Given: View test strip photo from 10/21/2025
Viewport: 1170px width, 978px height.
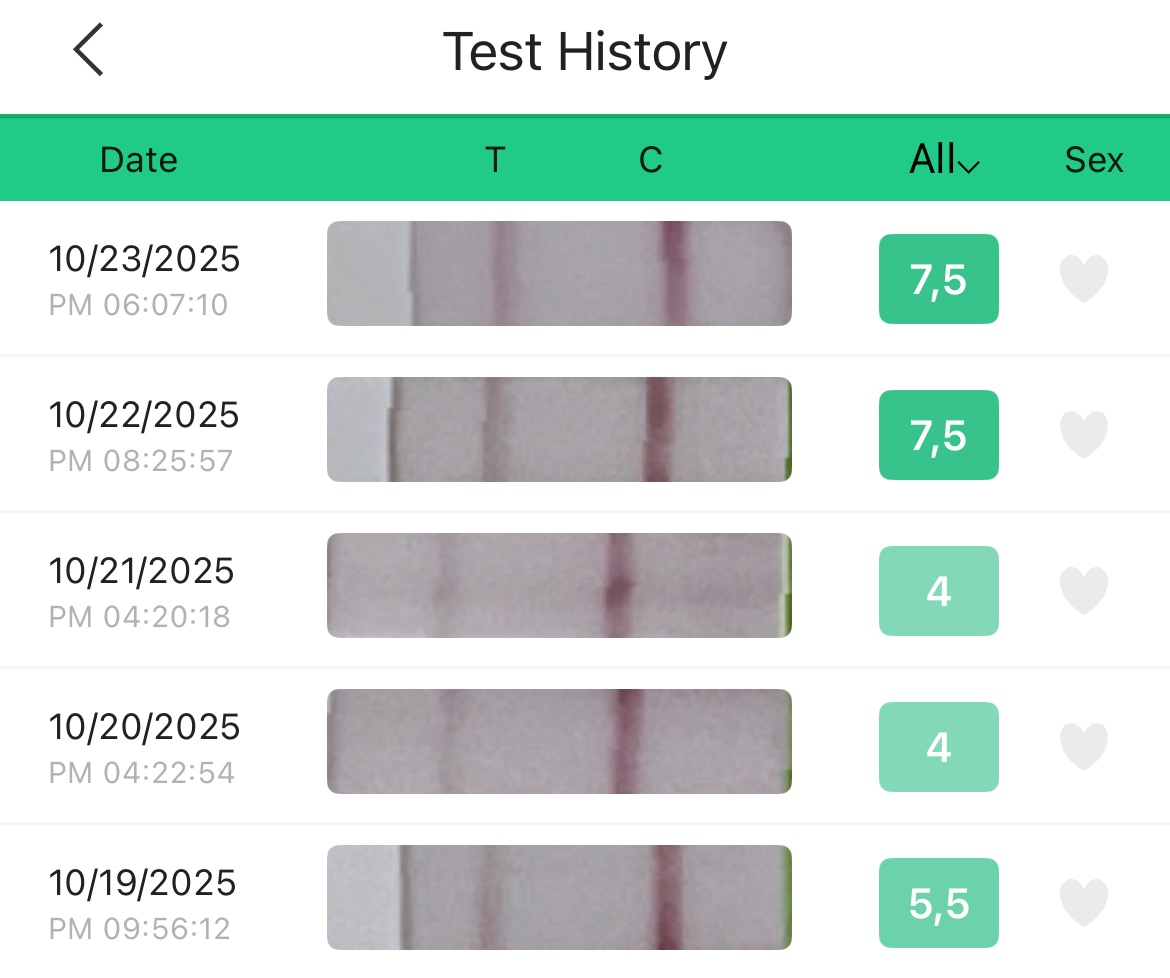Looking at the screenshot, I should point(559,586).
